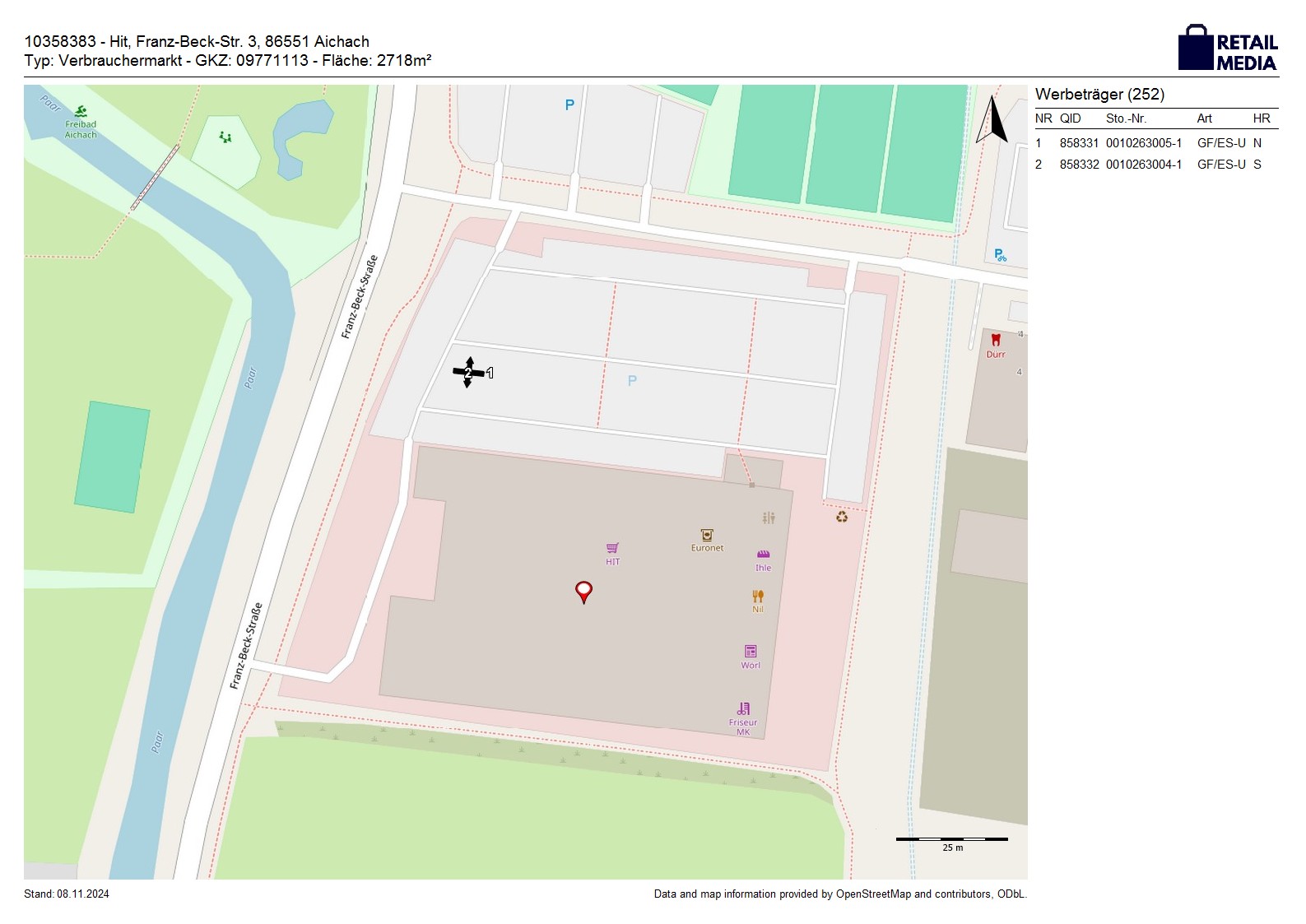
Task: Select the recycling symbol on the map
Action: (842, 517)
